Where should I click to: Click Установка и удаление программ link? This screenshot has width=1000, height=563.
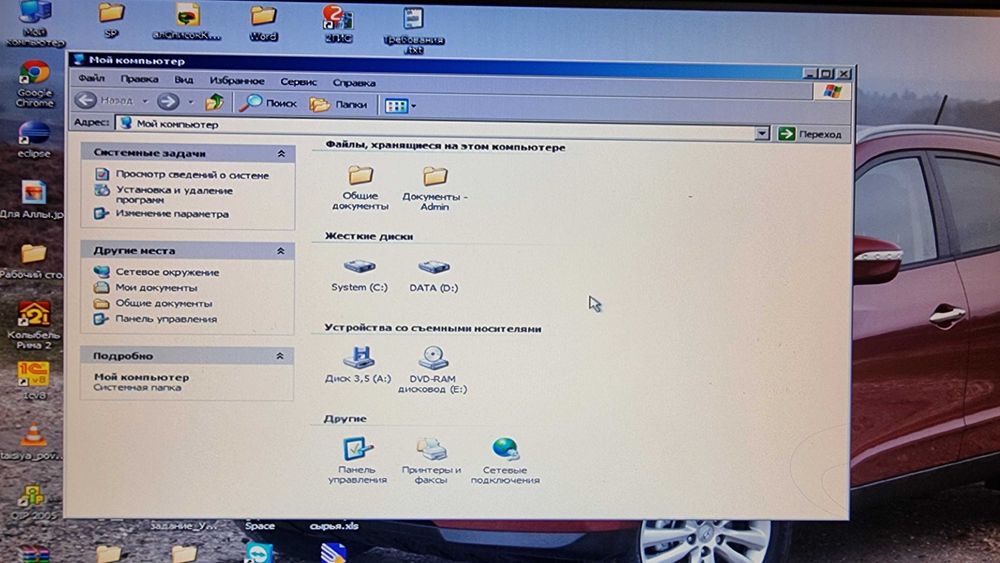[x=164, y=194]
